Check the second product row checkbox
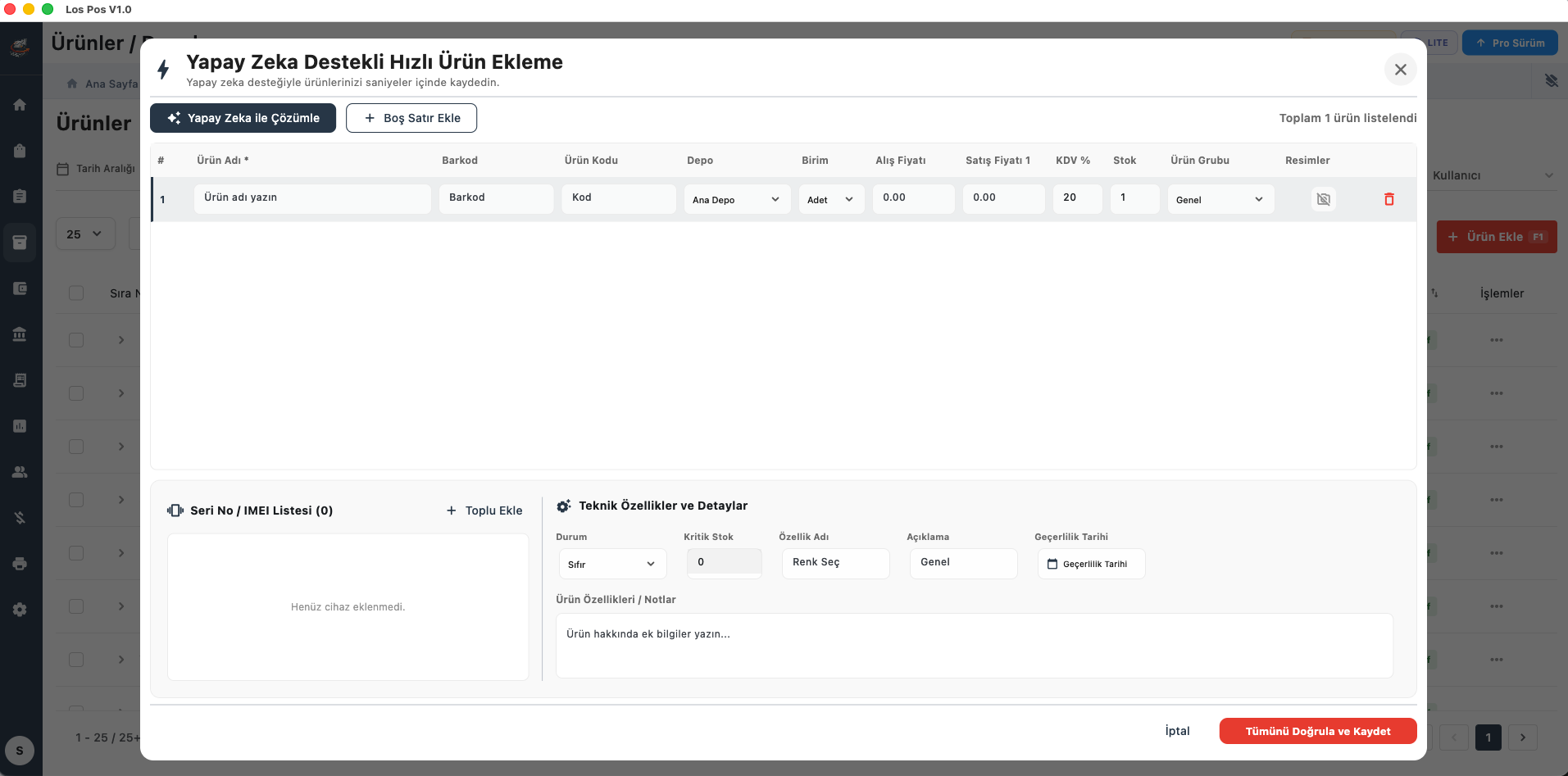The height and width of the screenshot is (776, 1568). 76,393
